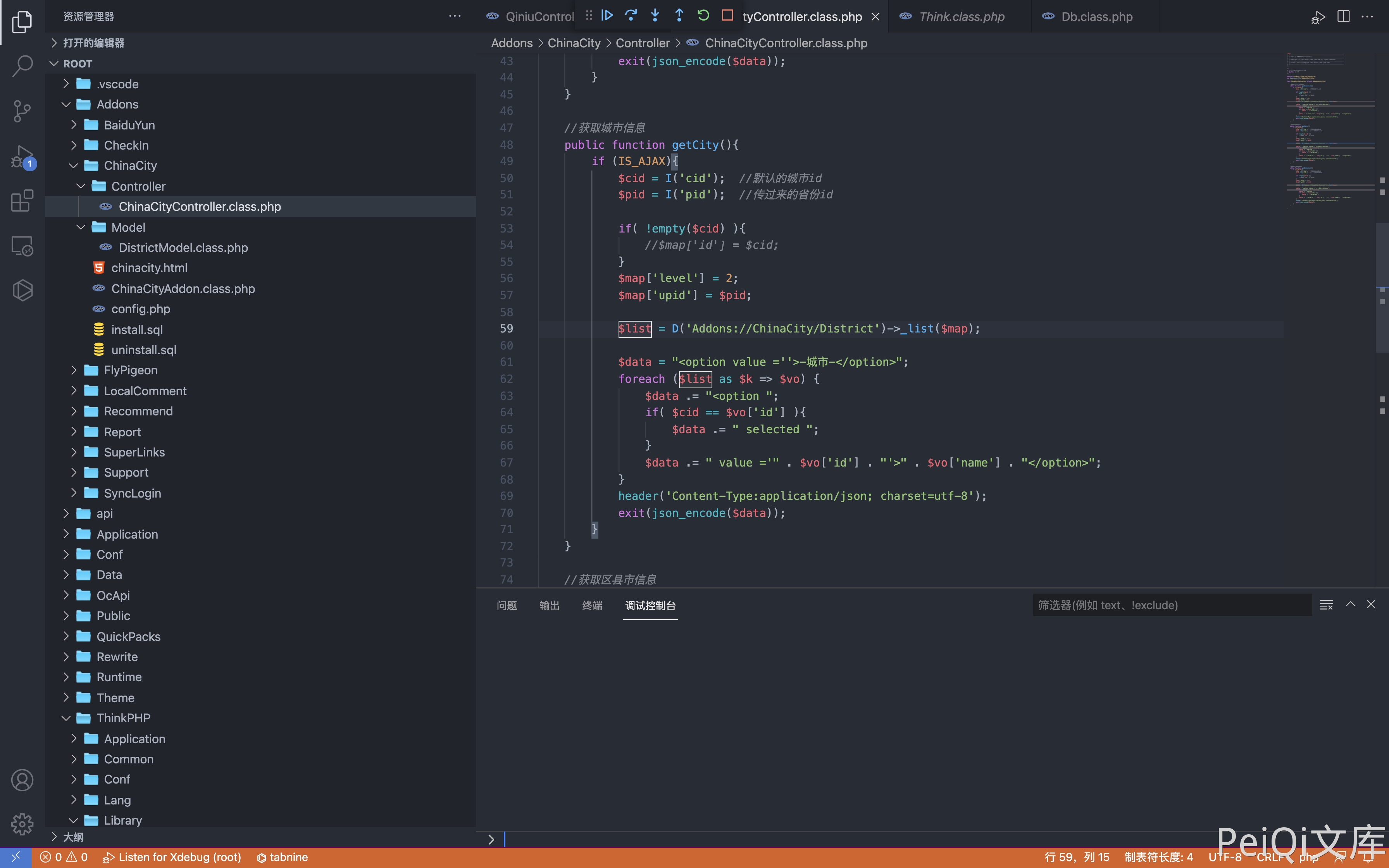The height and width of the screenshot is (868, 1389).
Task: Toggle word wrap in debug console
Action: click(x=1326, y=604)
